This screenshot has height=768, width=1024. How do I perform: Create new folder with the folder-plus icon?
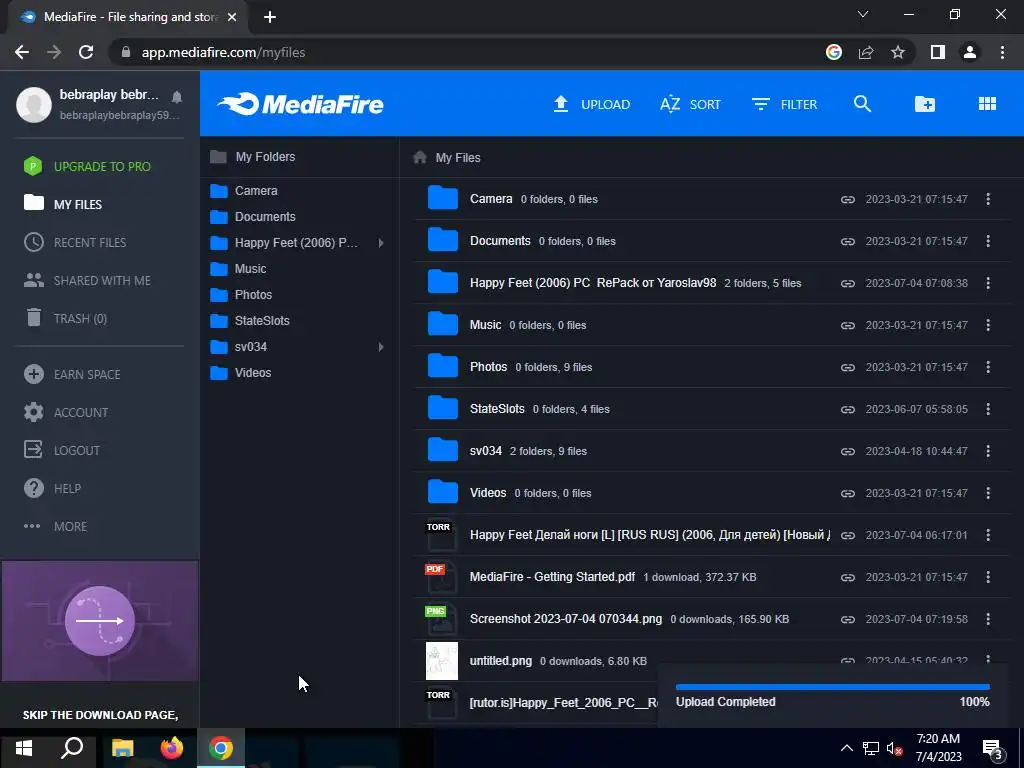coord(924,104)
